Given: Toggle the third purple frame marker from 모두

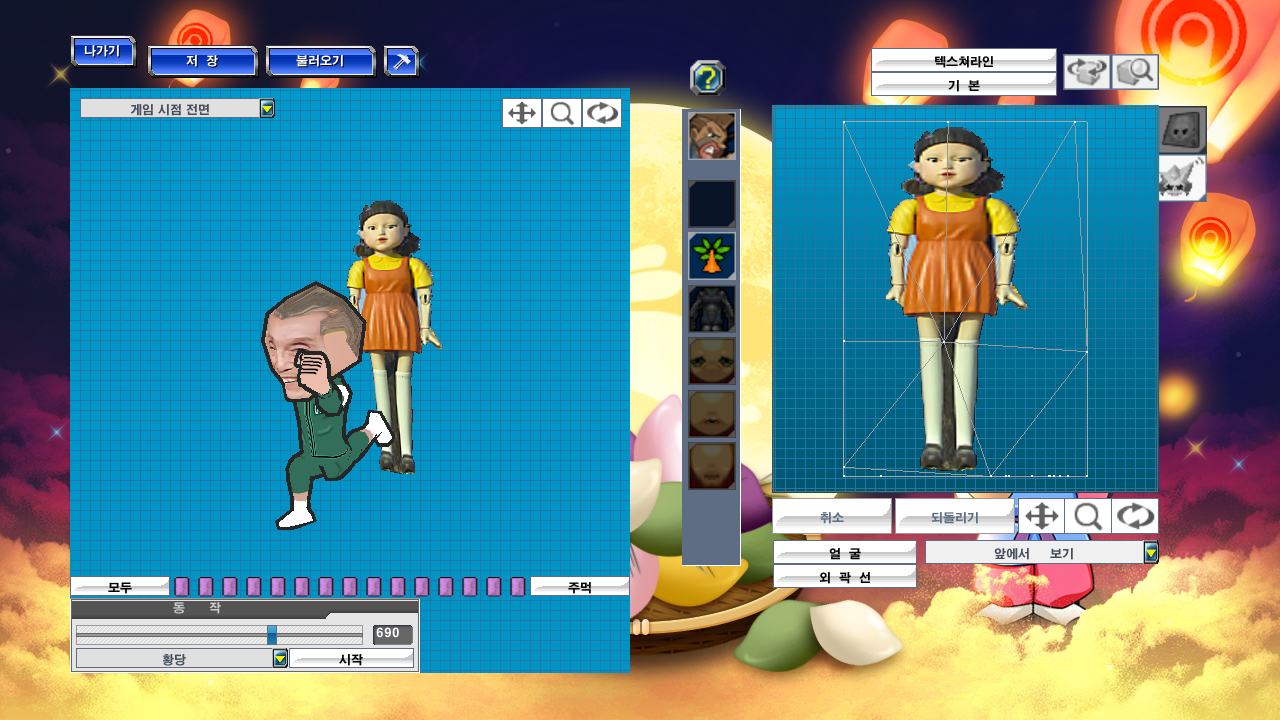Looking at the screenshot, I should pos(230,587).
